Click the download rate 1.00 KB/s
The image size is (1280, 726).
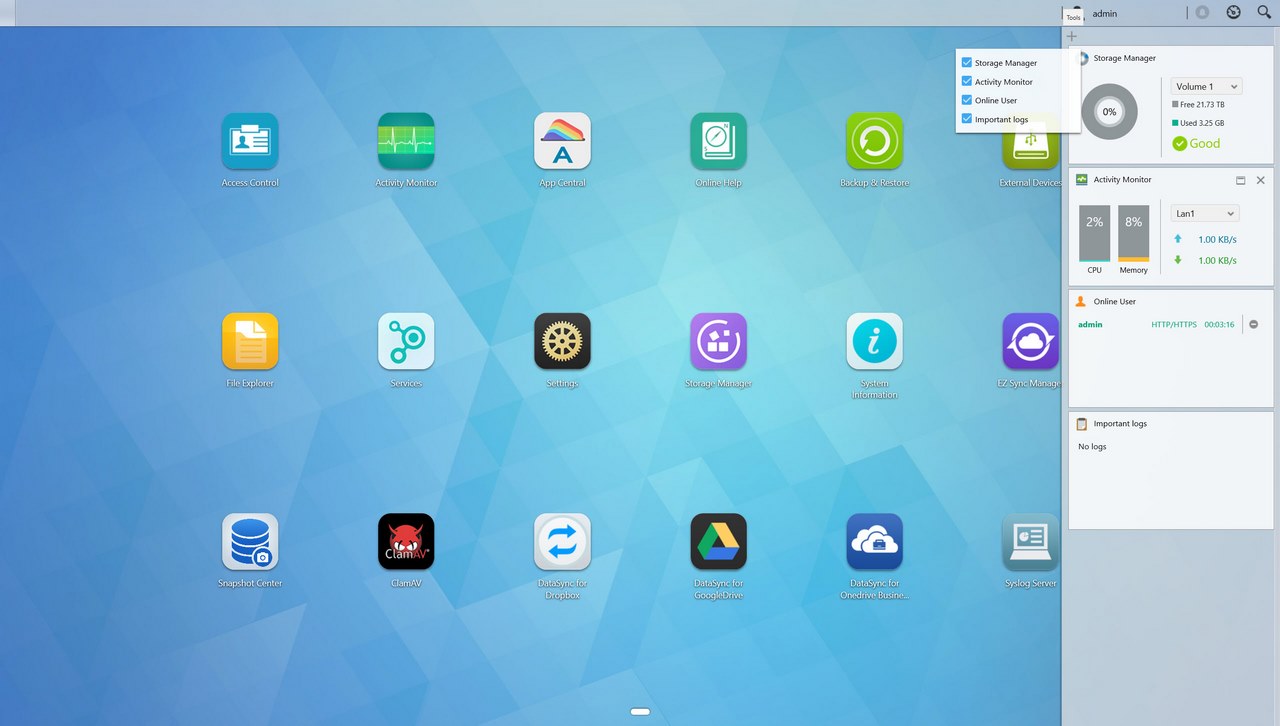point(1217,260)
